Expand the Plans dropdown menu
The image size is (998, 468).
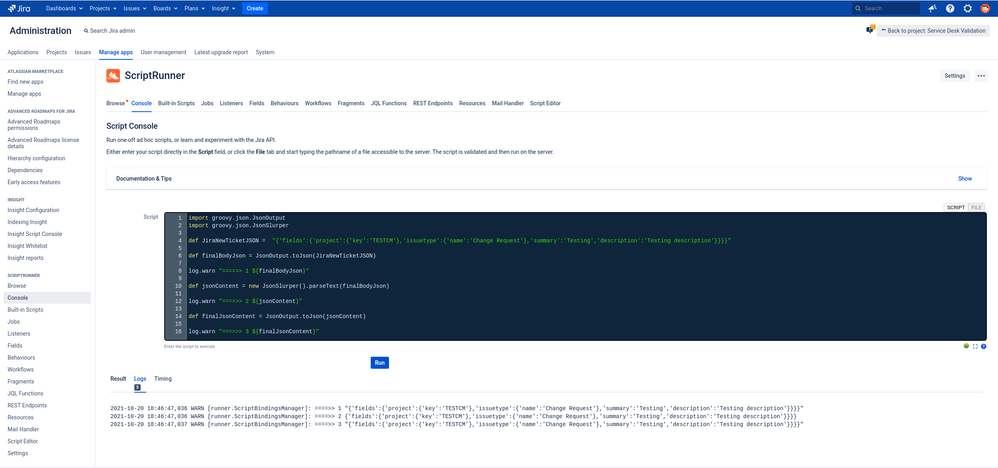193,8
